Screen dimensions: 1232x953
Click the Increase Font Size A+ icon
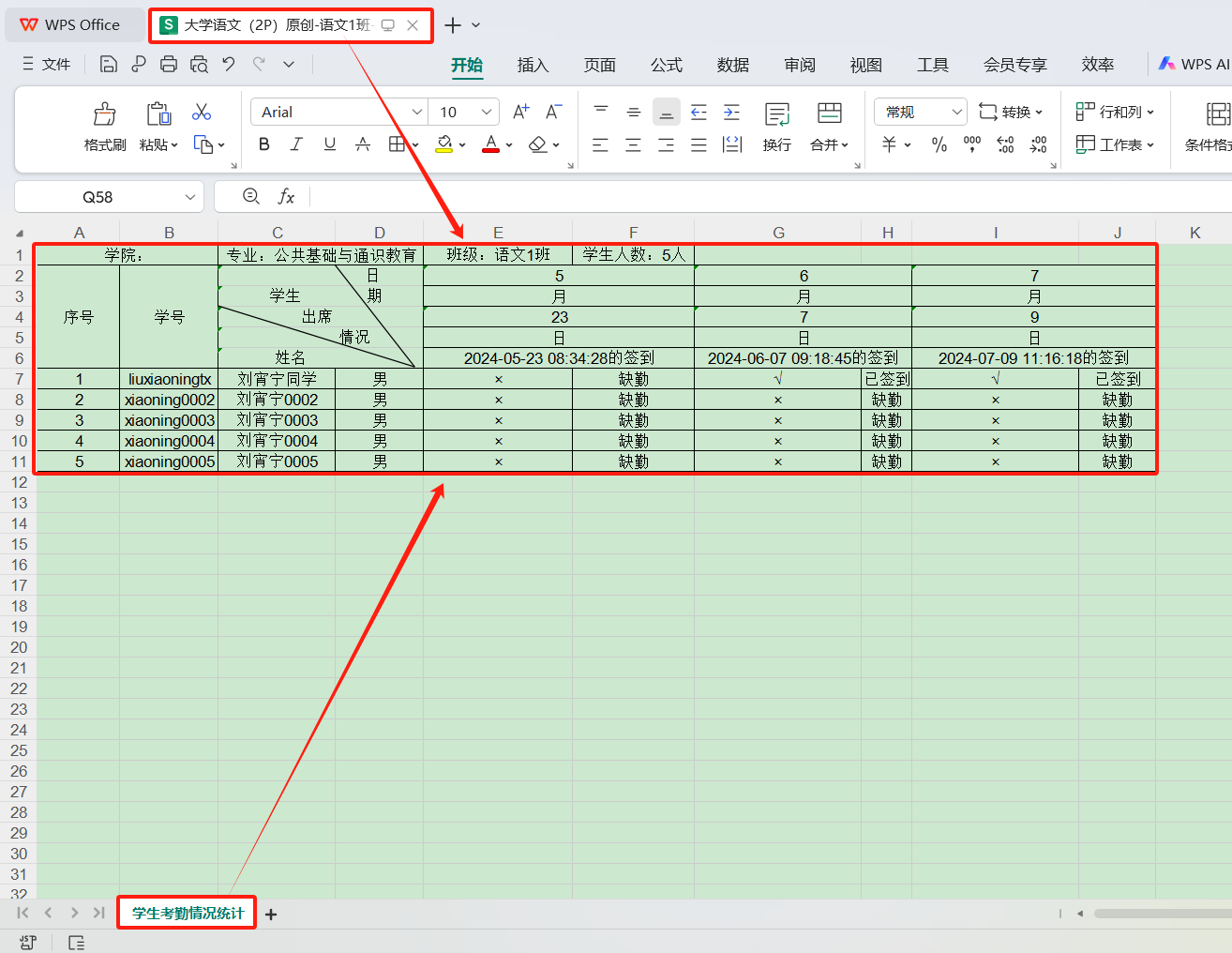point(521,112)
